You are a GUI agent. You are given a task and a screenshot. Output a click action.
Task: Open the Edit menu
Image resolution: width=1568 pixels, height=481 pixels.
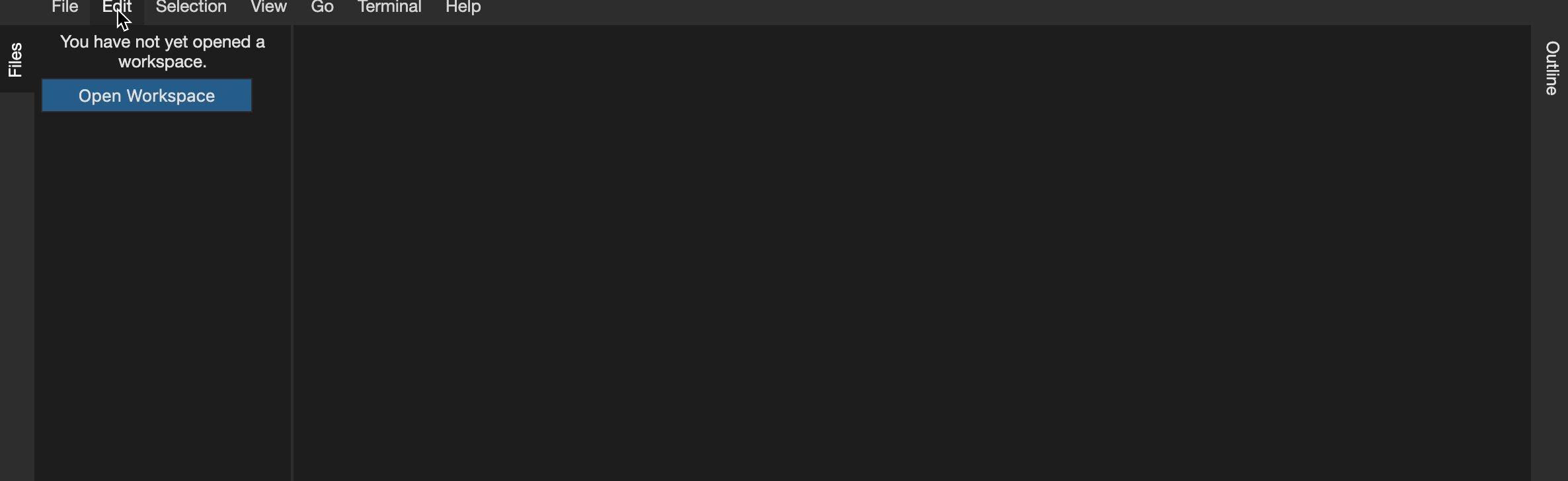click(117, 7)
